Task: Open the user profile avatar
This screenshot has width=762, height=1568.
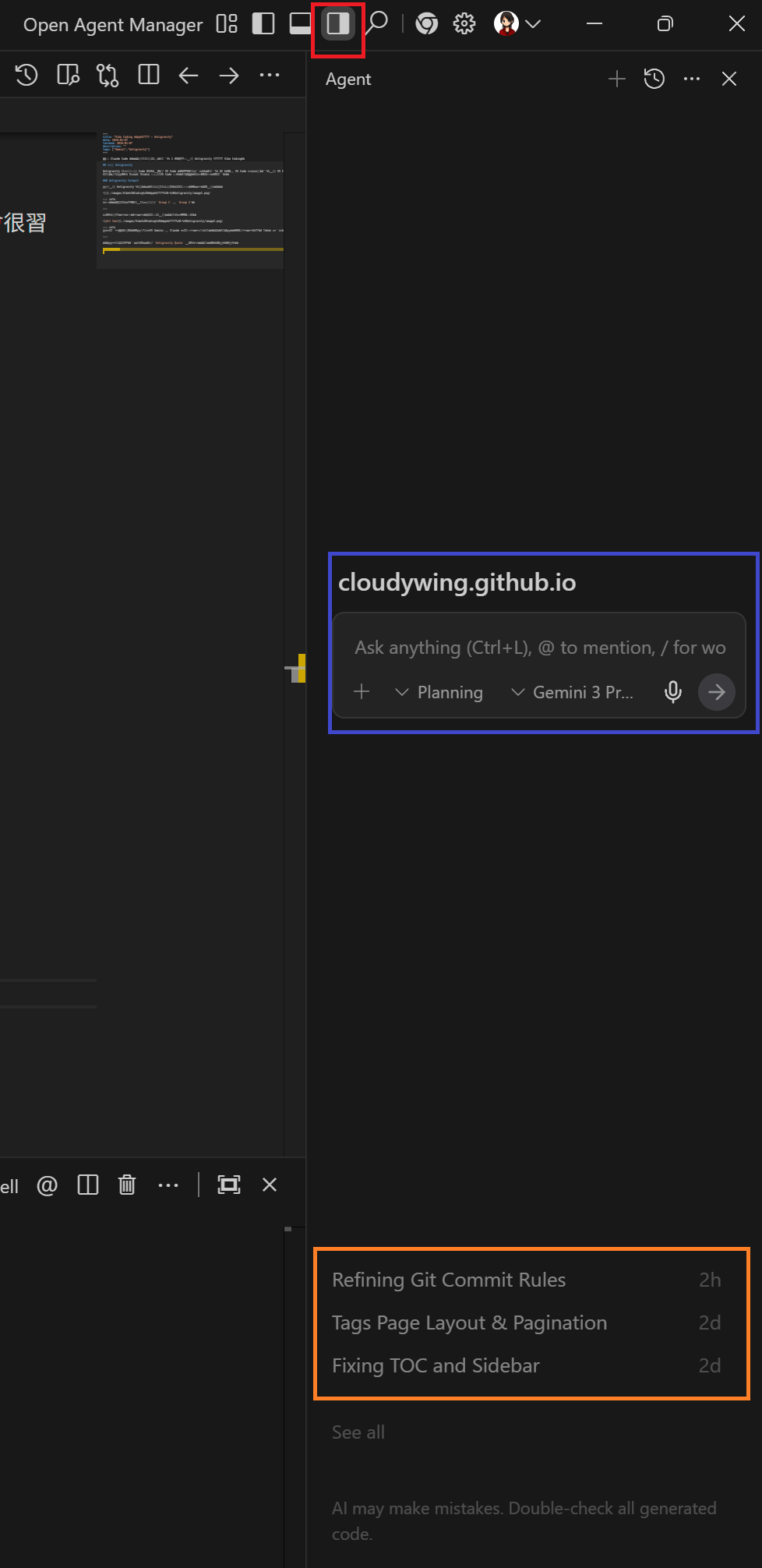Action: [x=506, y=23]
